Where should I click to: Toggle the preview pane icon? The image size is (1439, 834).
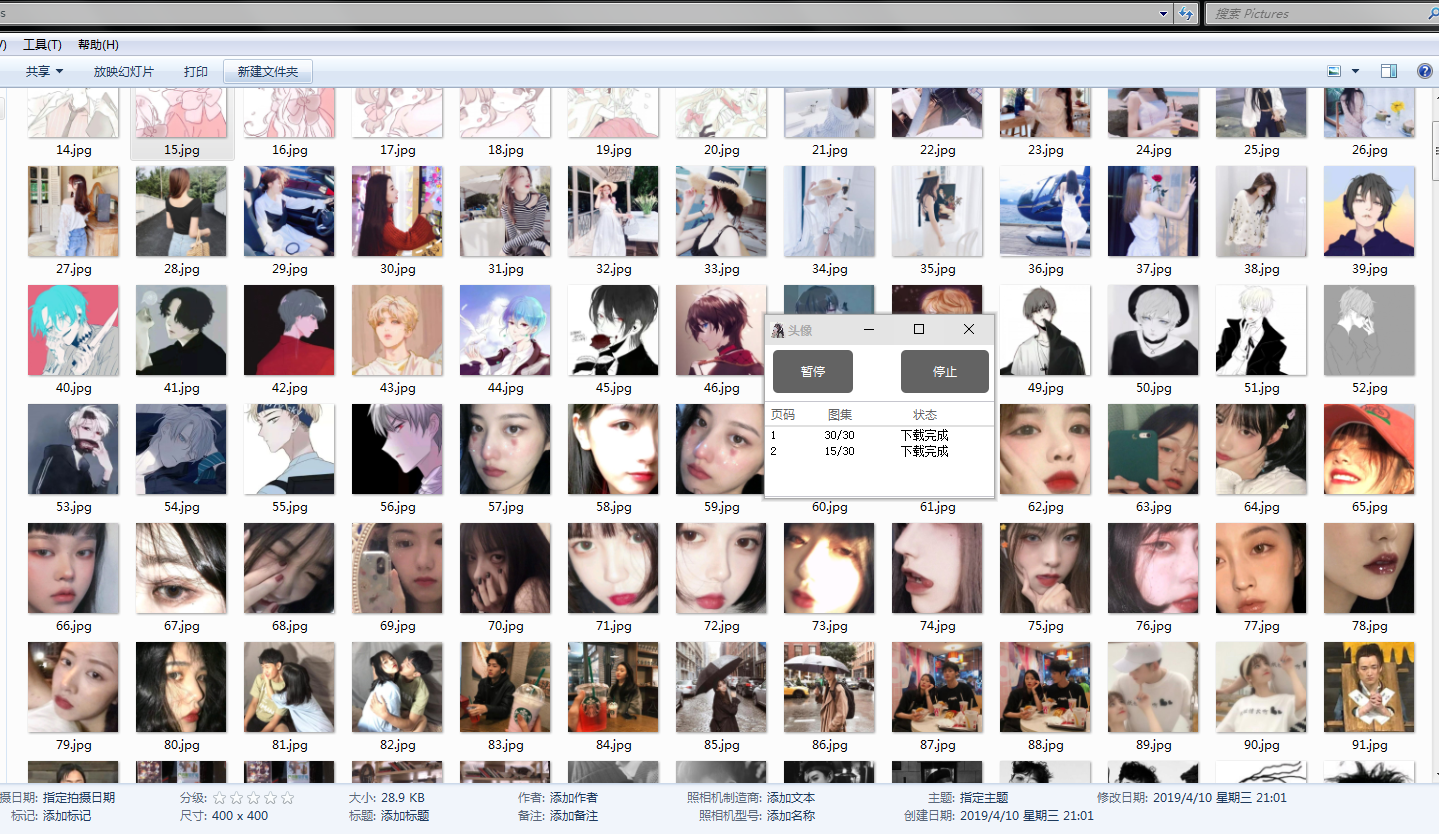tap(1388, 71)
